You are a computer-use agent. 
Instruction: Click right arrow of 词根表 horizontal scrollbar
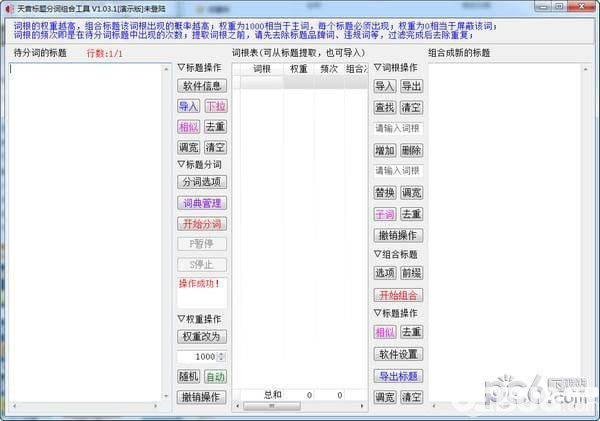coord(362,406)
